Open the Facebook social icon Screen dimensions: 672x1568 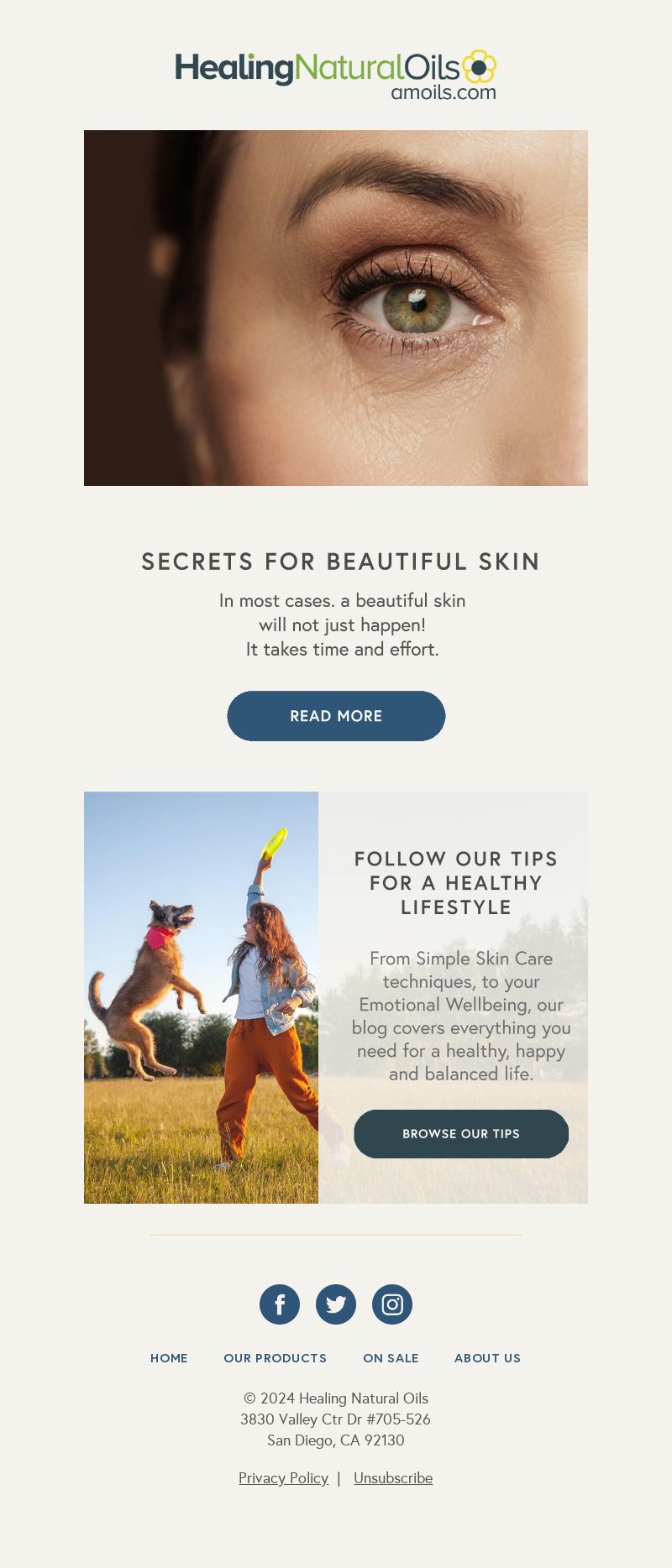pos(280,1304)
